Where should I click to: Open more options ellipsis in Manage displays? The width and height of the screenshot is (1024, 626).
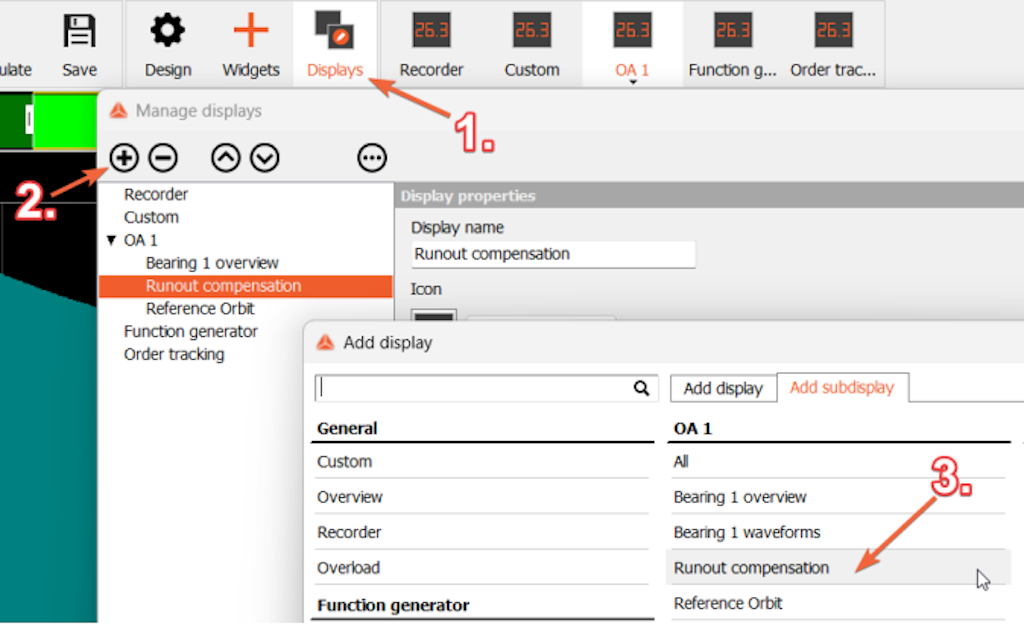372,158
